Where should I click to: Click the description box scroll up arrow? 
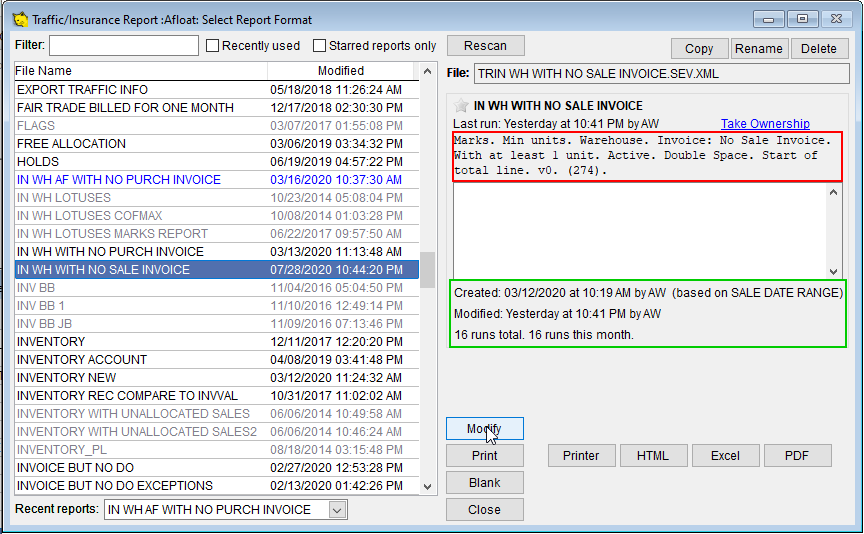coord(834,192)
